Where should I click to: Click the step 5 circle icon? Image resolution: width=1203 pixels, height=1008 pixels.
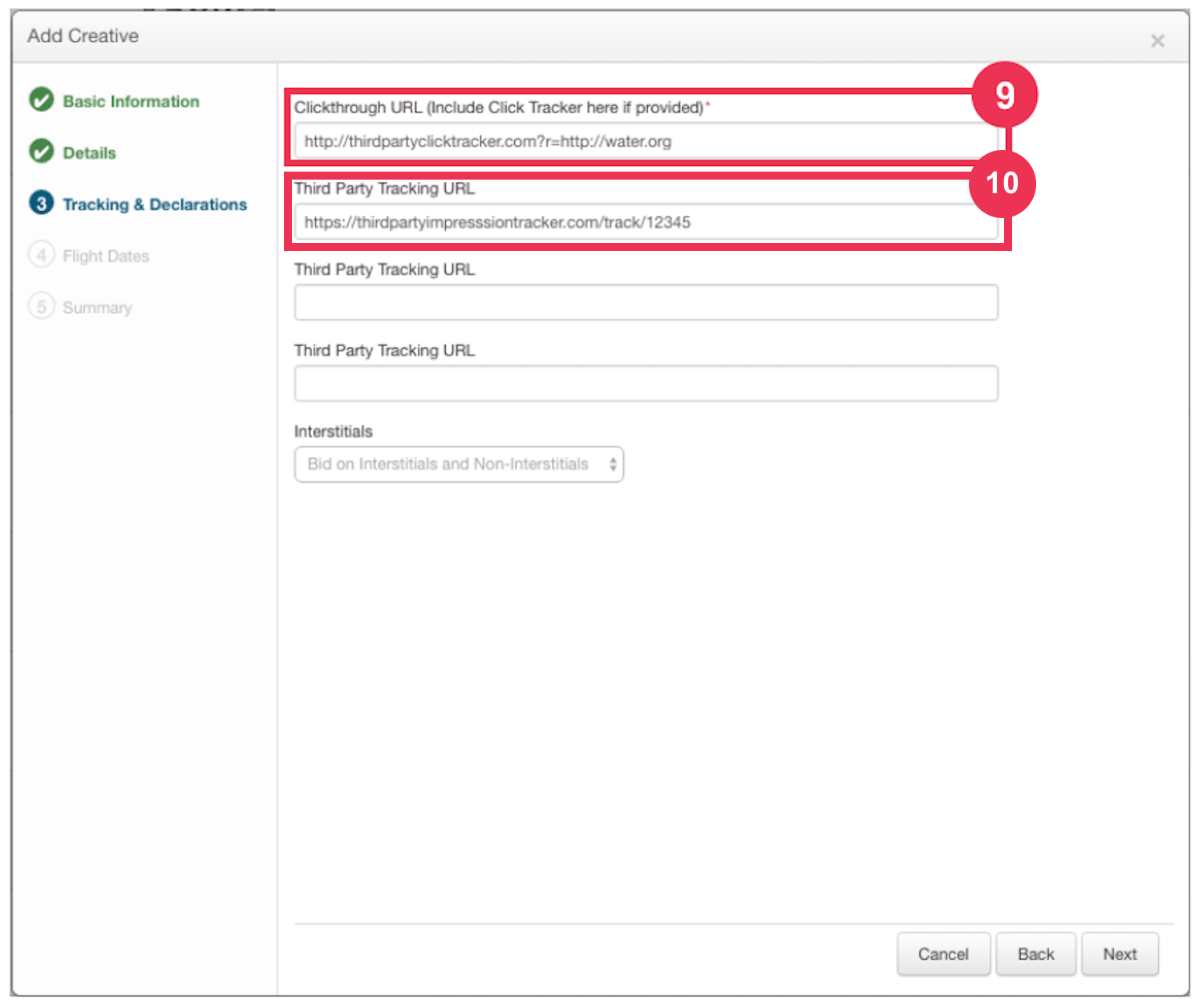[42, 306]
